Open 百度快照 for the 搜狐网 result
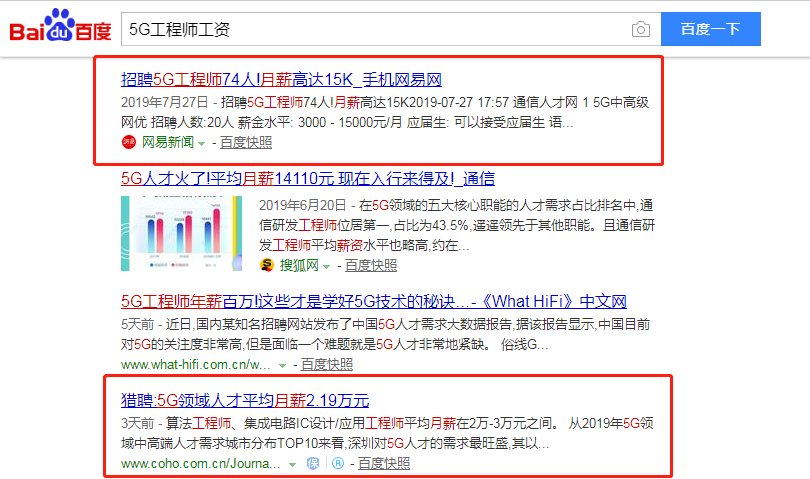The width and height of the screenshot is (810, 479). point(371,266)
